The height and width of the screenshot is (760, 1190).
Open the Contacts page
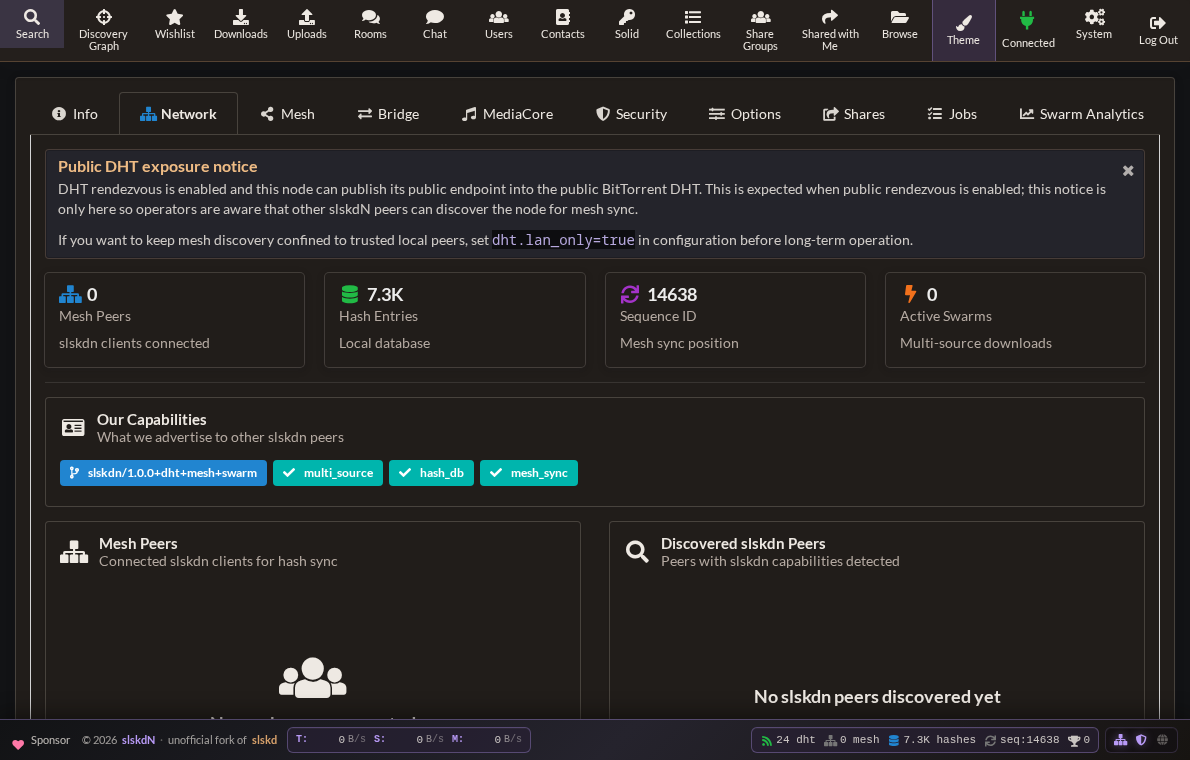(562, 24)
